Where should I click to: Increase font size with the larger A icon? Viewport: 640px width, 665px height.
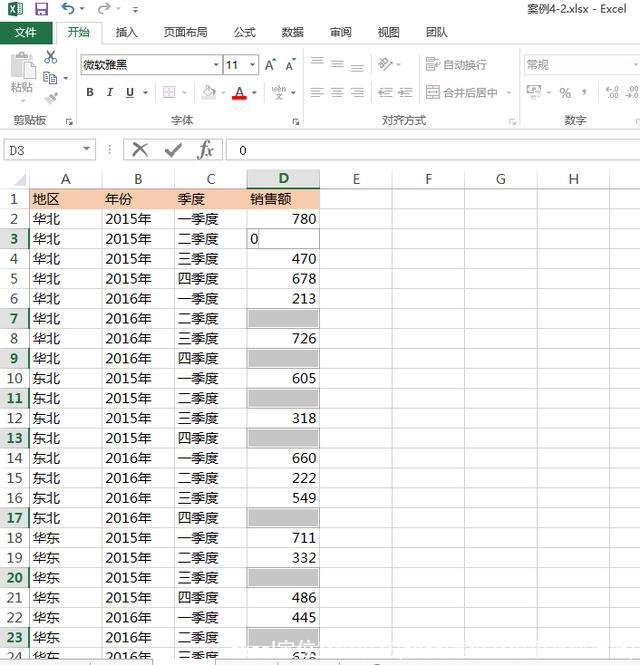(x=271, y=65)
